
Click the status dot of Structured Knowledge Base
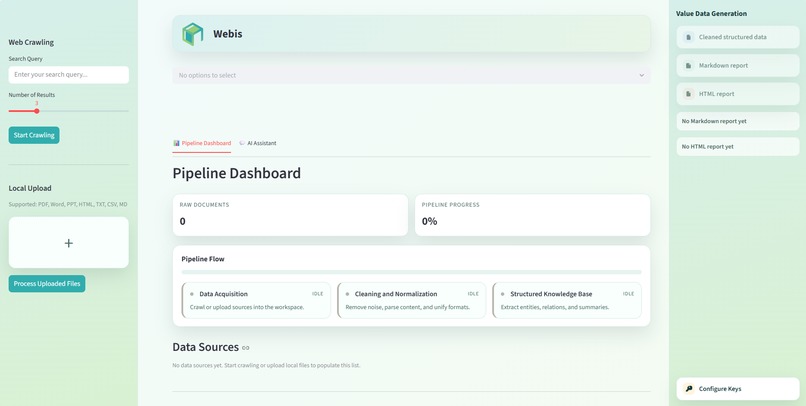503,294
